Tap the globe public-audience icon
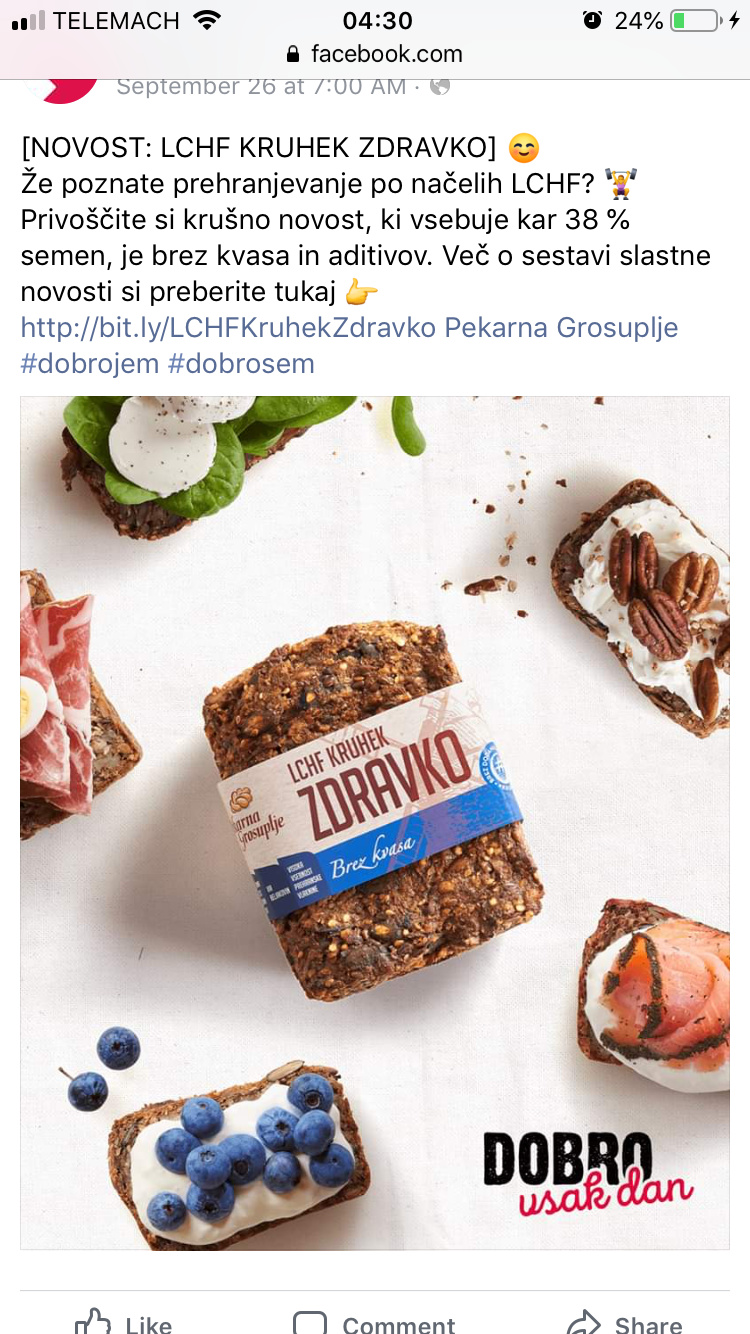The image size is (750, 1334). (439, 86)
